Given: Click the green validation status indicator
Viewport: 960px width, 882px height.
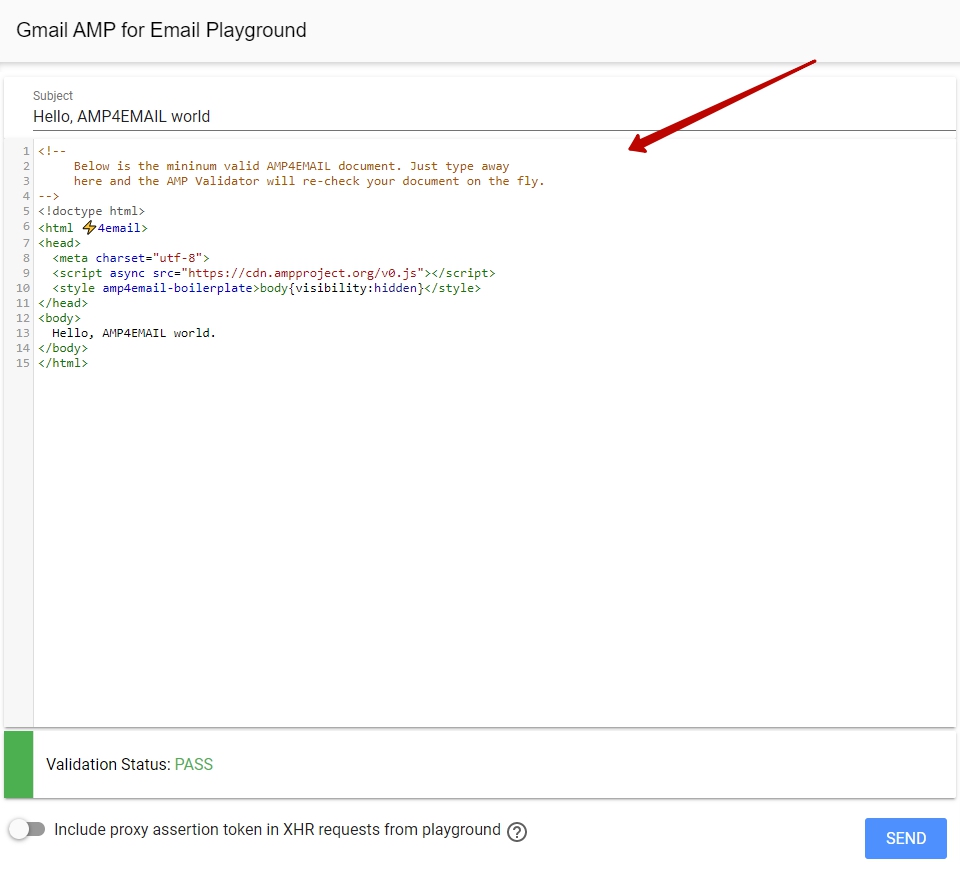Looking at the screenshot, I should [x=19, y=765].
